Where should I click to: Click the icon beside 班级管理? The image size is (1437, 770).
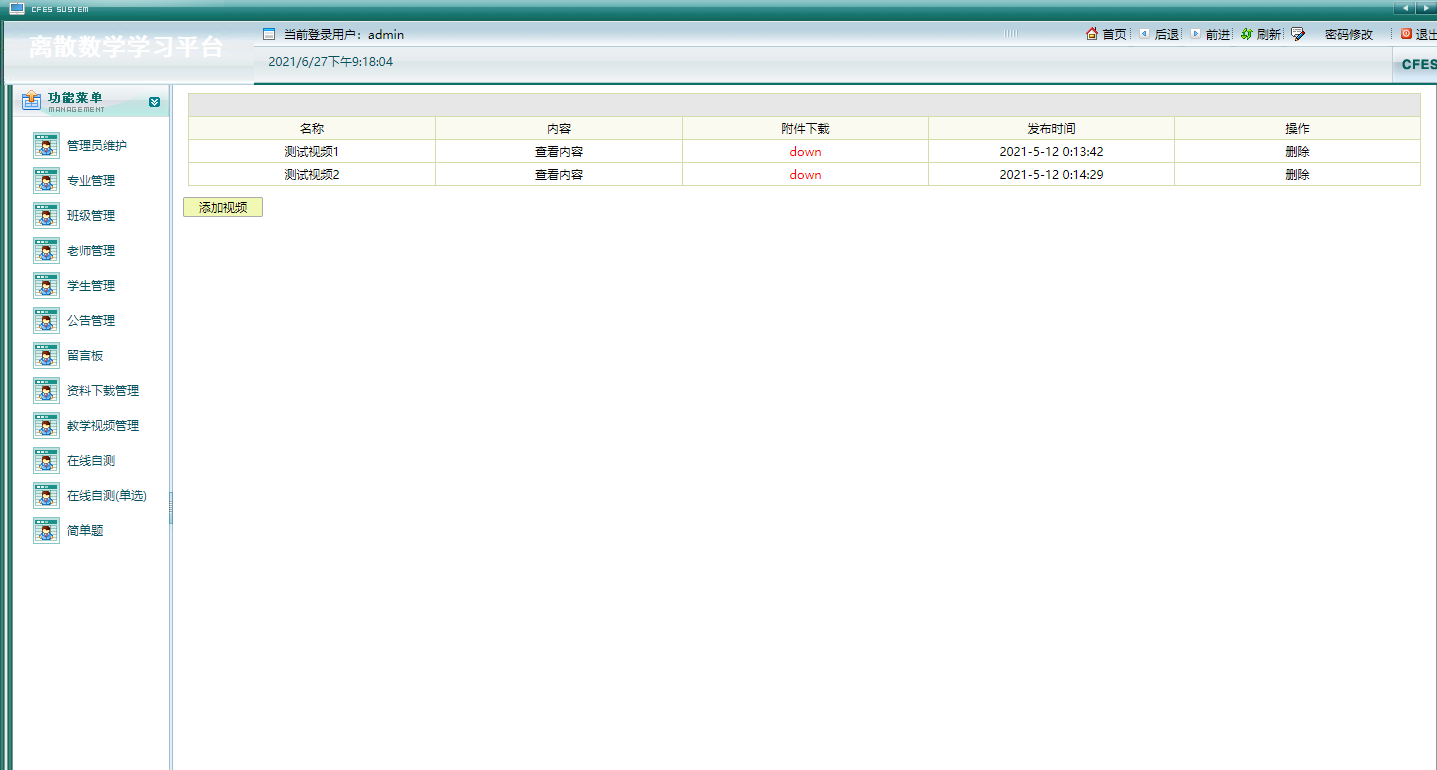(46, 216)
